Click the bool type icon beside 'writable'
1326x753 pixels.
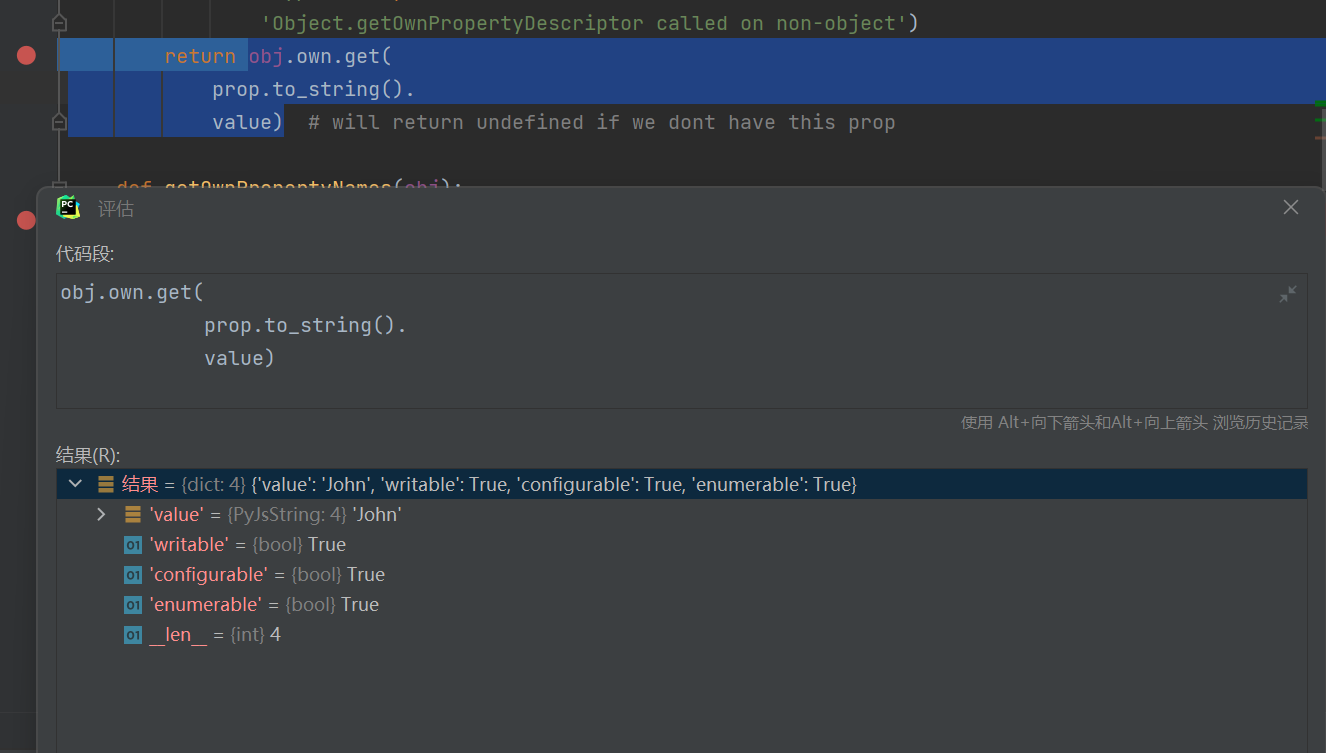[x=133, y=545]
